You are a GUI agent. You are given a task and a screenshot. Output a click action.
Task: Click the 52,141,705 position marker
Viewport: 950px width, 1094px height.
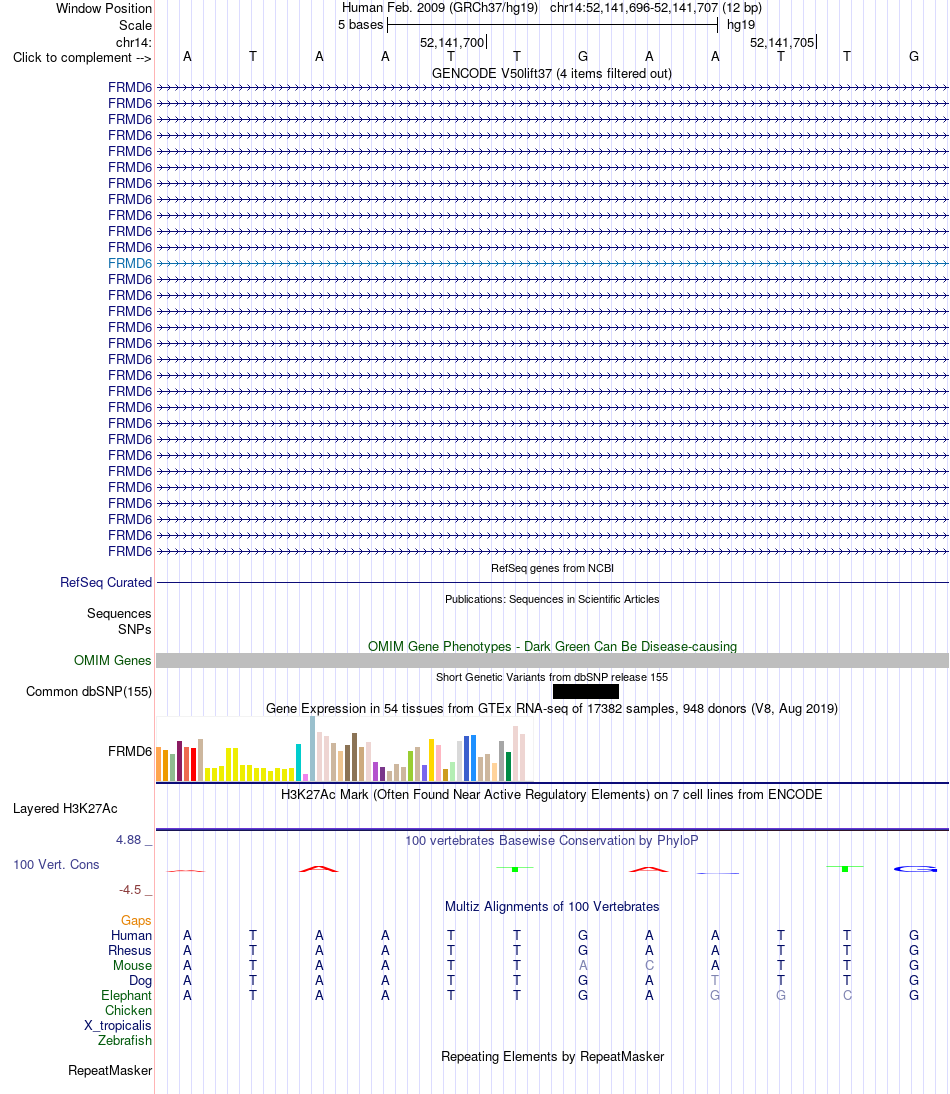783,43
